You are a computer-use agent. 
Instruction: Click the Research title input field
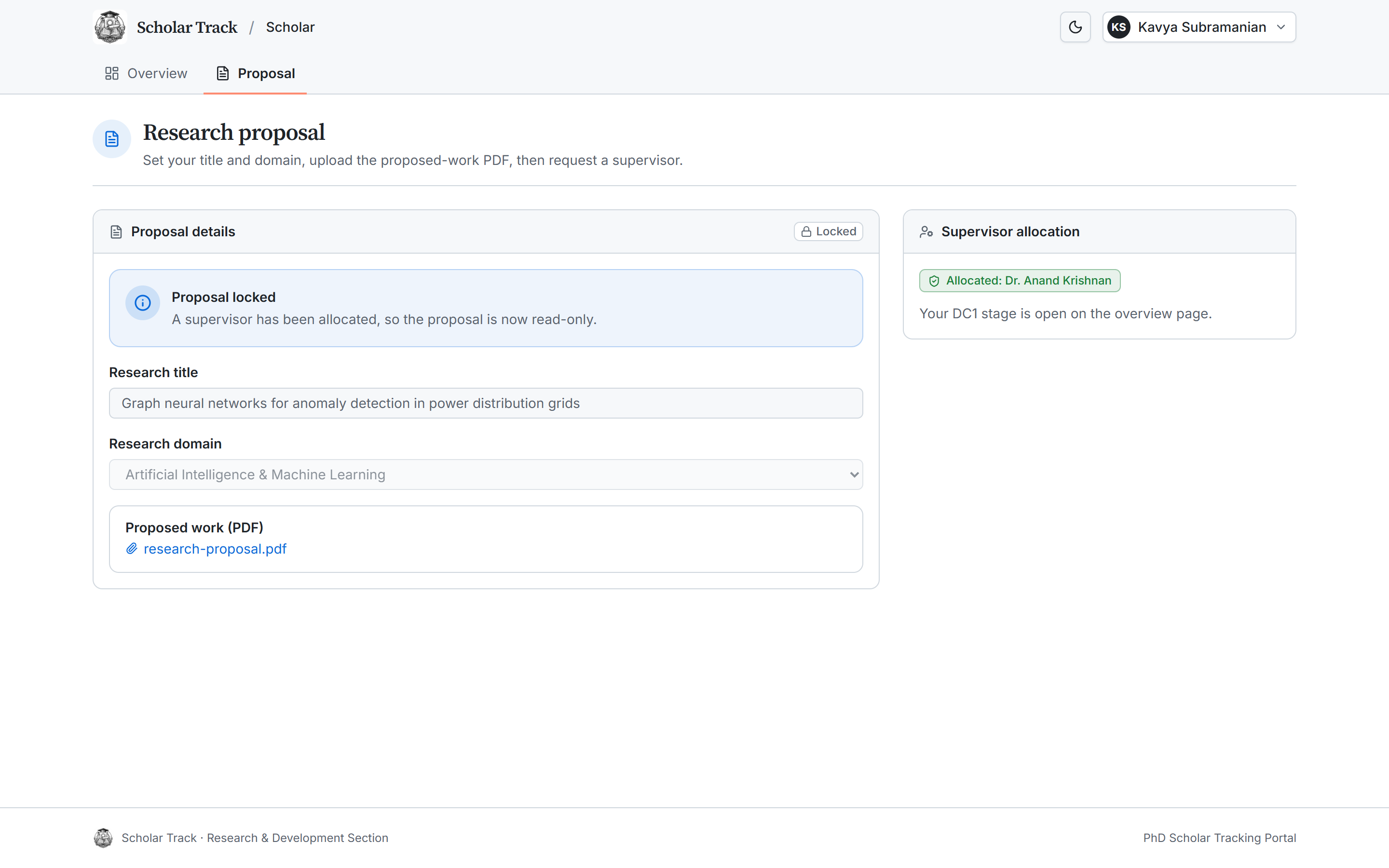click(486, 403)
